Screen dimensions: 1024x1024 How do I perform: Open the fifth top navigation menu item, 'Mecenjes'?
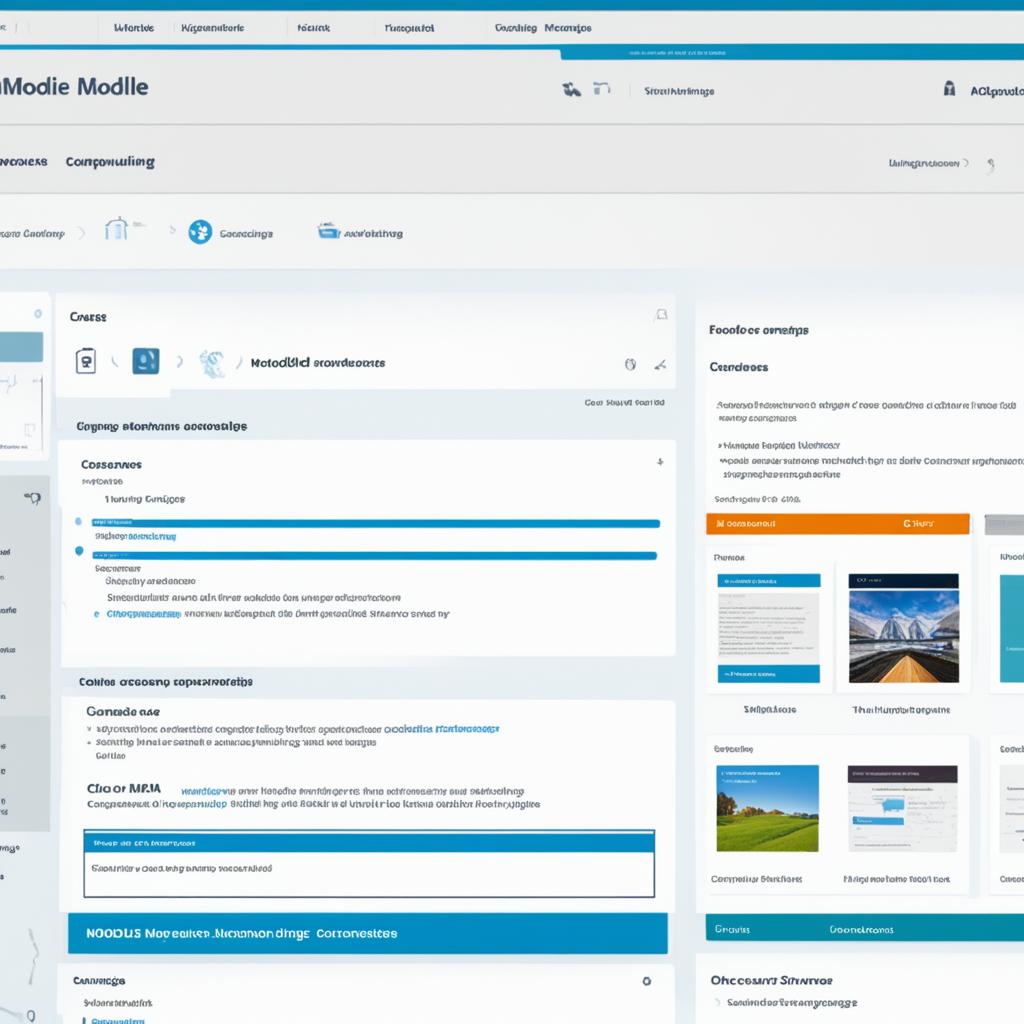pos(567,28)
